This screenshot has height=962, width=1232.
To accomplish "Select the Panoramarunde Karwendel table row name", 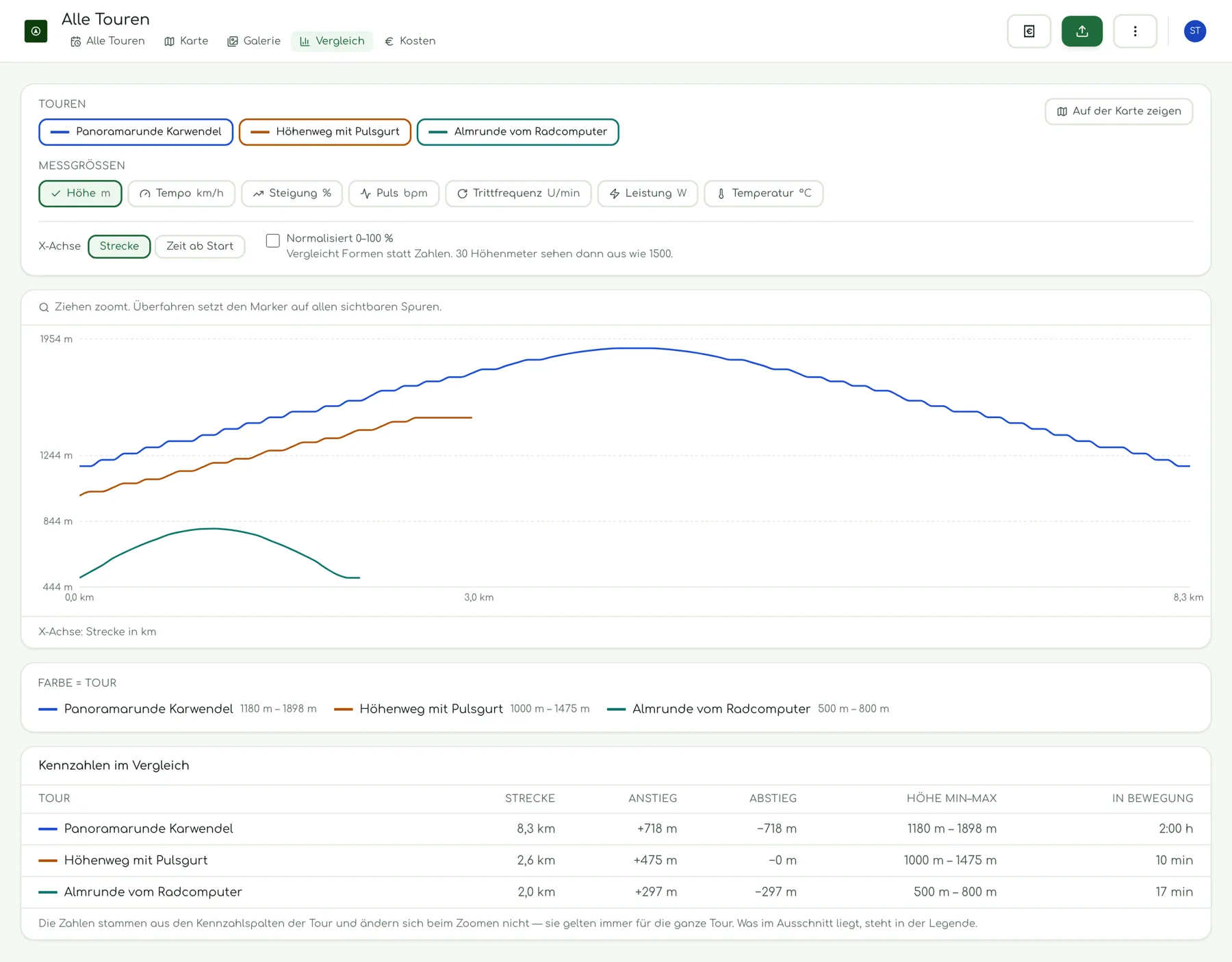I will [149, 829].
